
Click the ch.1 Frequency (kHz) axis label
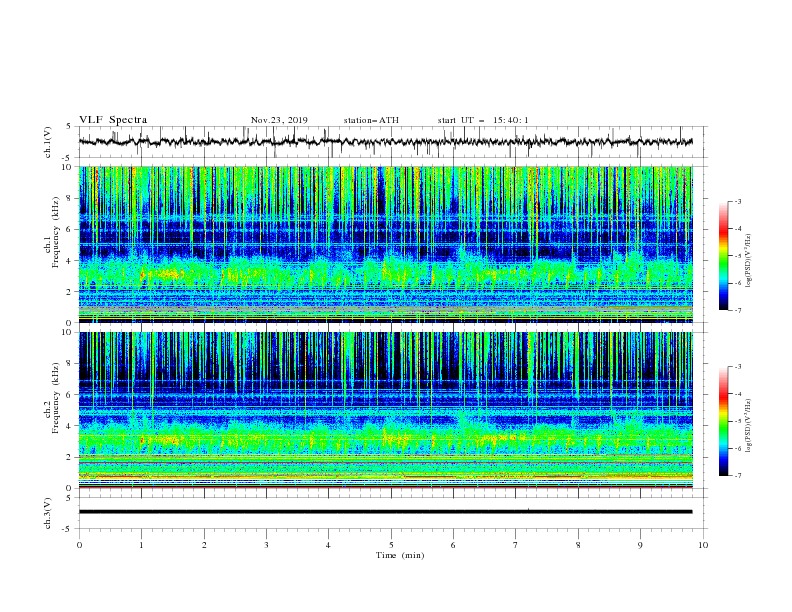tap(52, 230)
